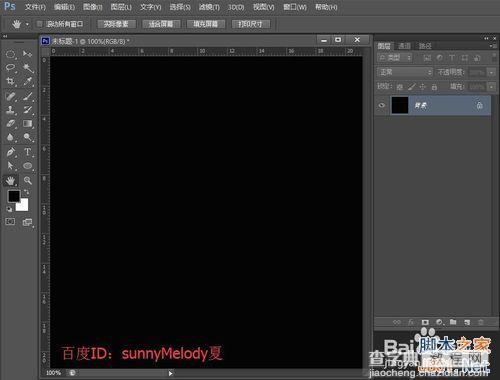The image size is (500, 380).
Task: Add a layer mask
Action: point(425,322)
